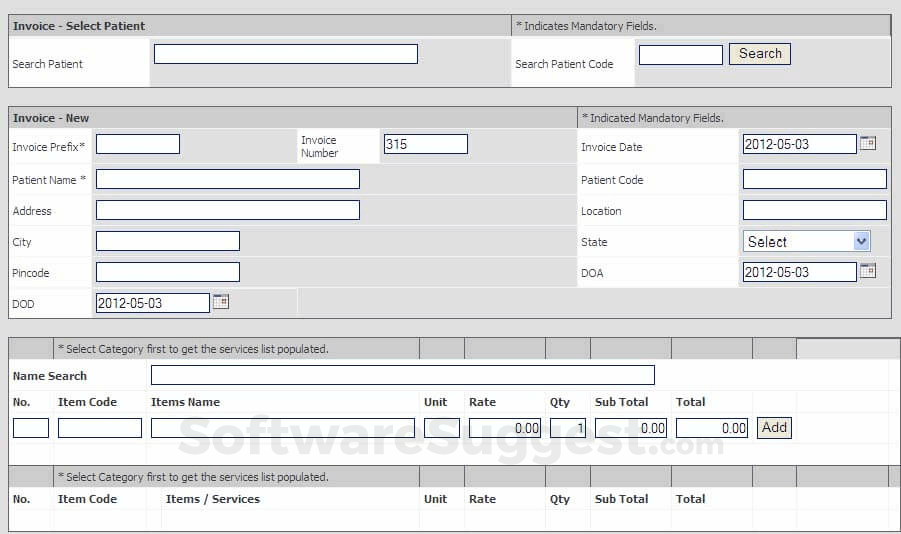This screenshot has width=901, height=534.
Task: Focus the Invoice Prefix input
Action: click(x=137, y=144)
